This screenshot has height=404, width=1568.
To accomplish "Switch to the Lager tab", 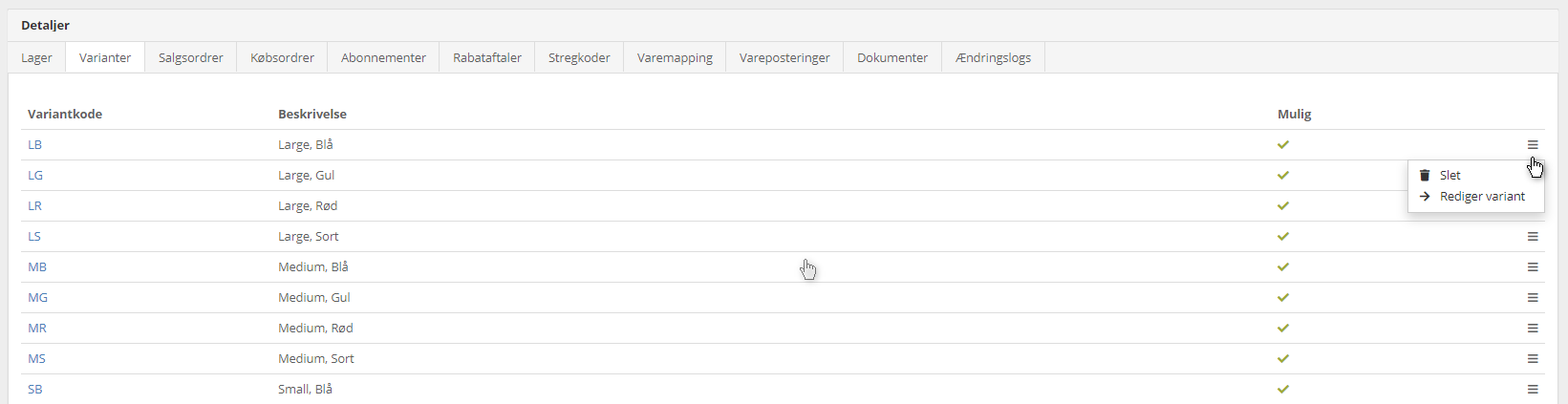I will click(x=36, y=57).
